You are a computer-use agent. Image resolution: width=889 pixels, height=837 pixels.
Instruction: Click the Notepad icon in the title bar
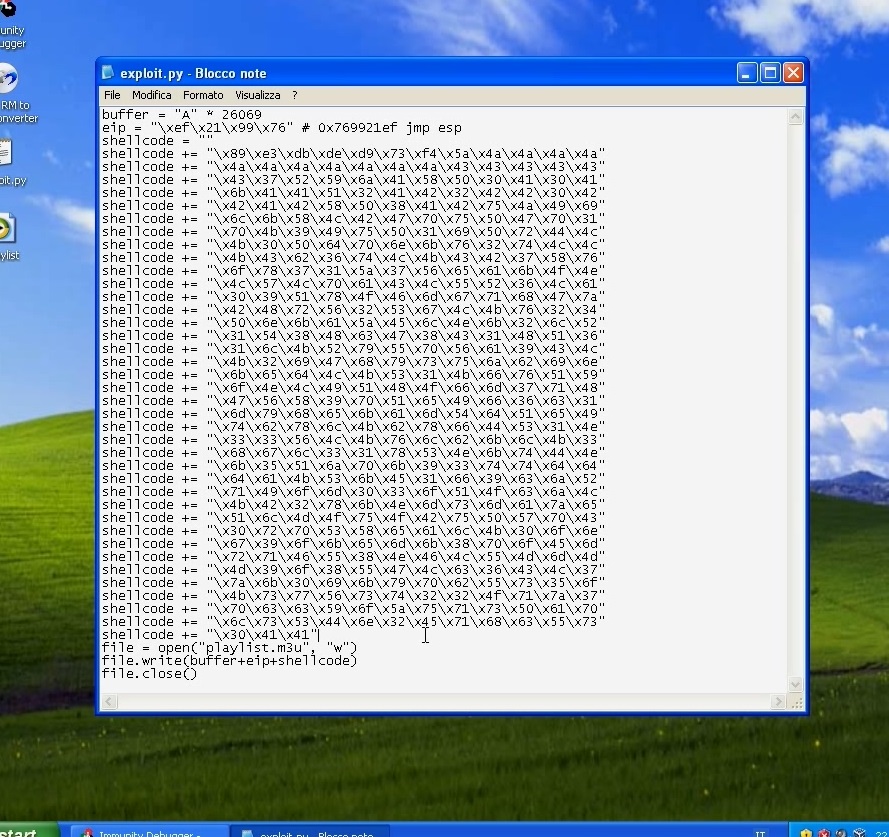click(107, 73)
